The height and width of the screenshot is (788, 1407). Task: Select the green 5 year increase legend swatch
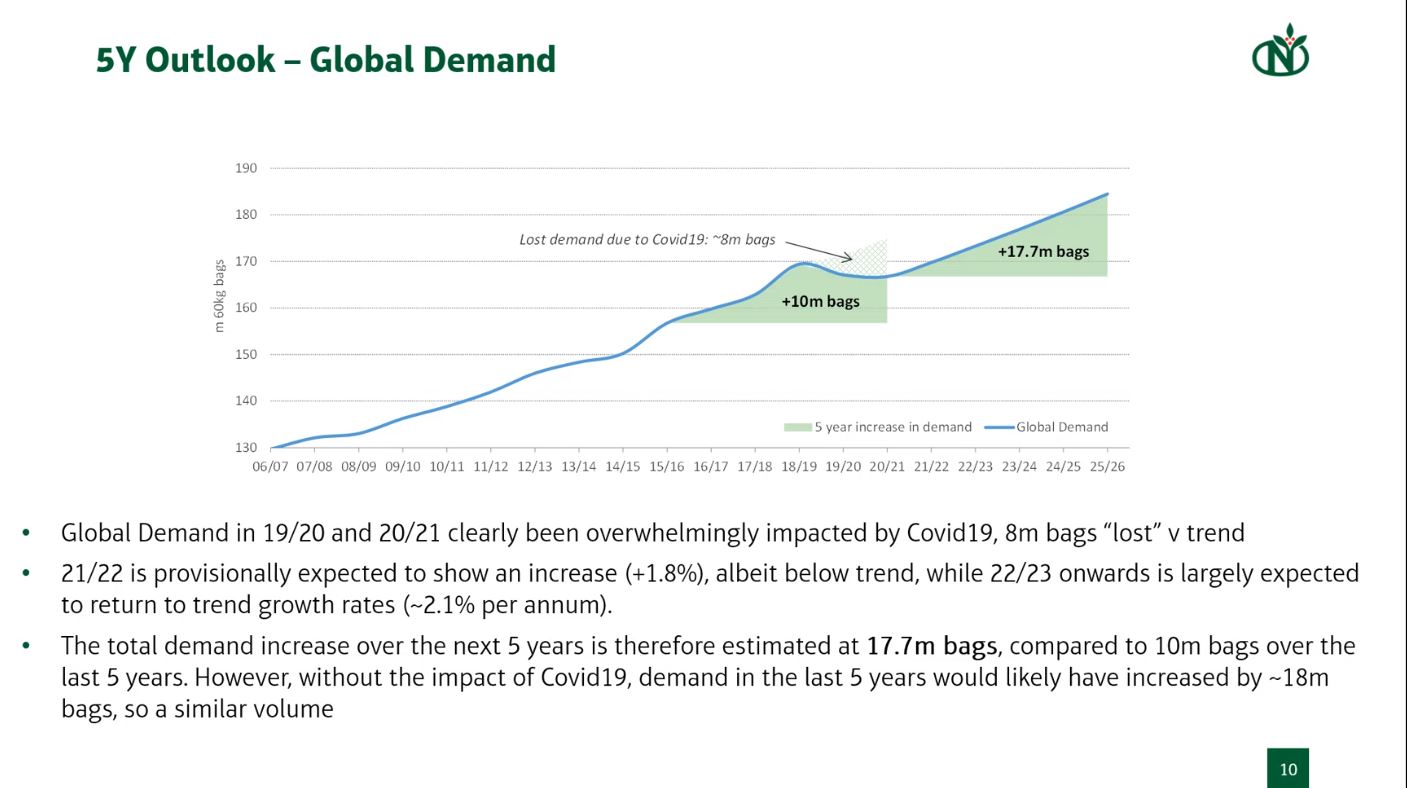click(x=797, y=427)
